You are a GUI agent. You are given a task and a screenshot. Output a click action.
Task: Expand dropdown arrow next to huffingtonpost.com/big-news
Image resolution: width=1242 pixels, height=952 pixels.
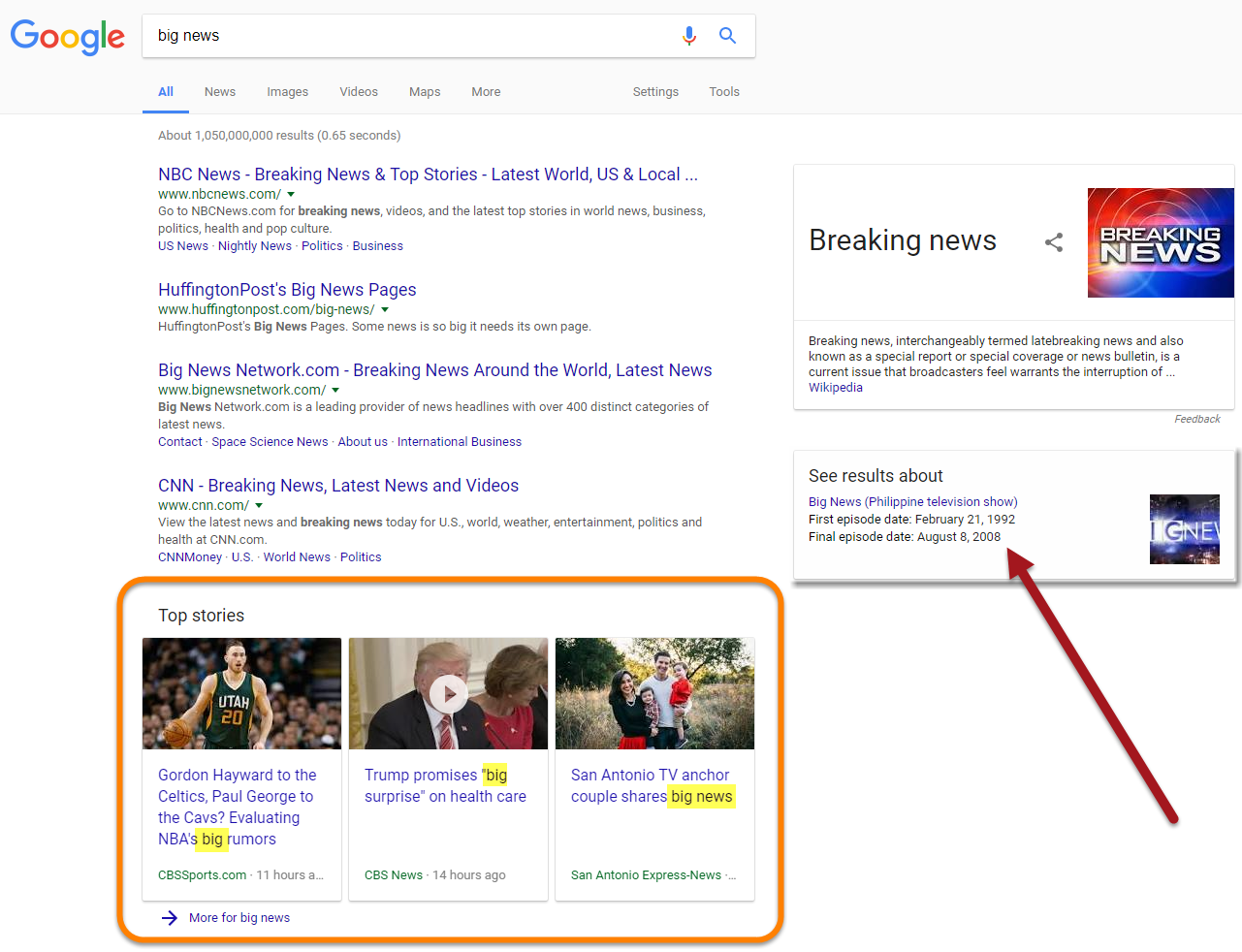[x=385, y=310]
